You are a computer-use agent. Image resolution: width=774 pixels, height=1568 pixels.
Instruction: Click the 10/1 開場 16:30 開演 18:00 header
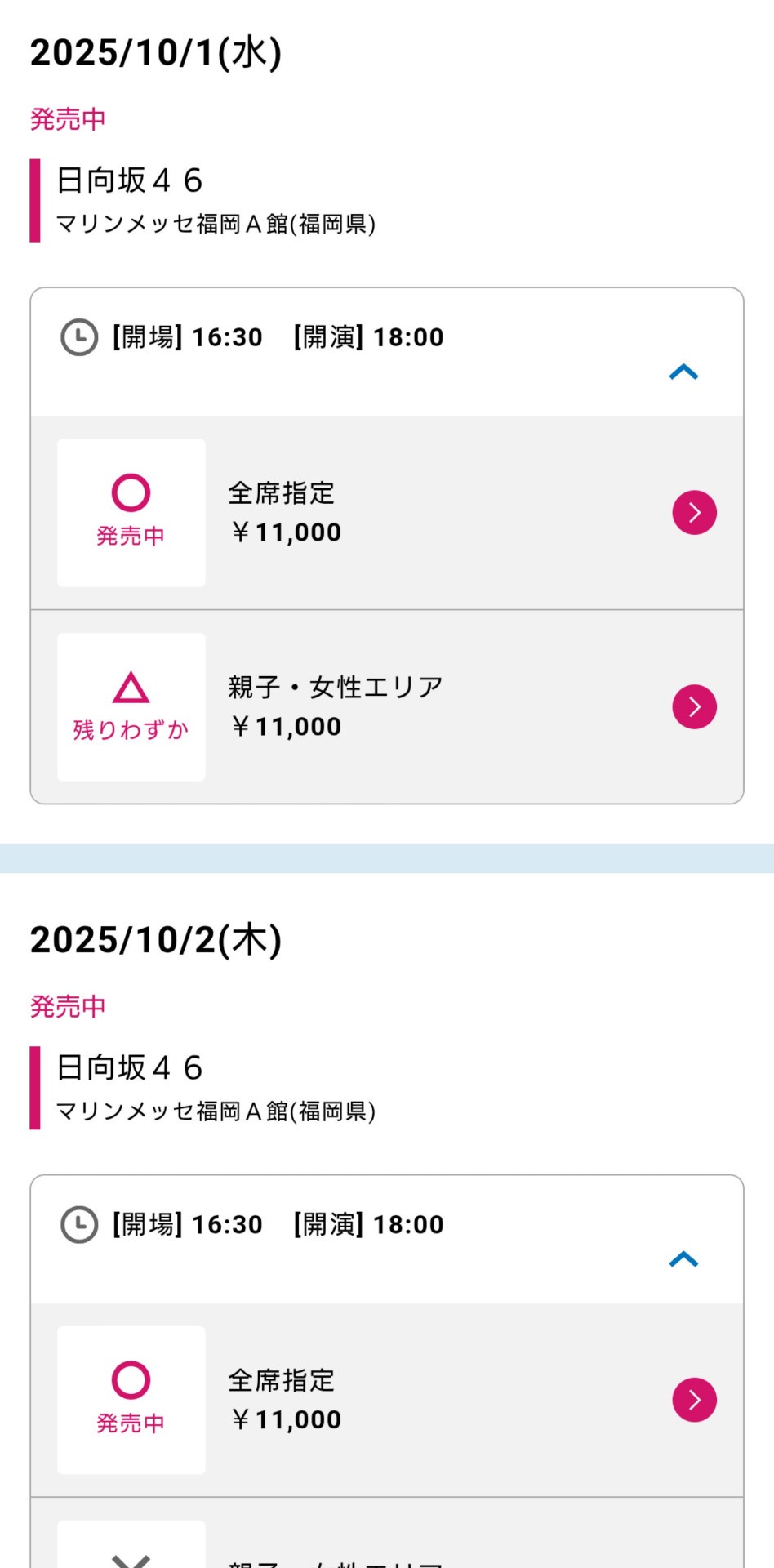(278, 337)
